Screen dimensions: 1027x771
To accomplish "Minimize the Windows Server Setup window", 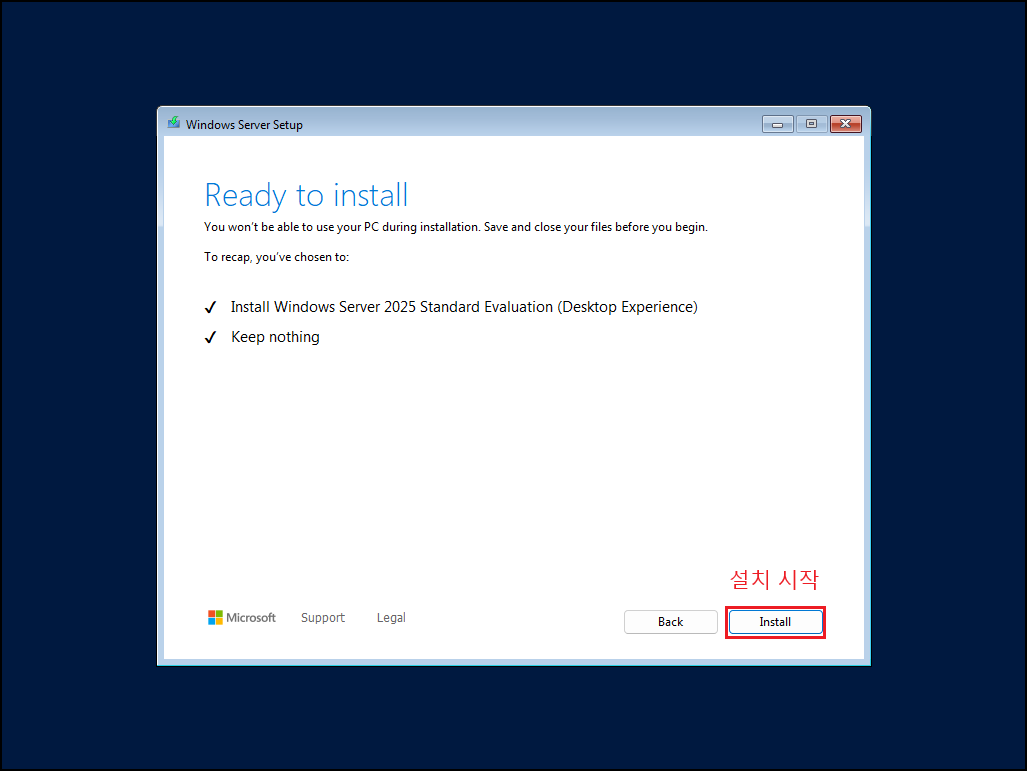I will (x=777, y=124).
